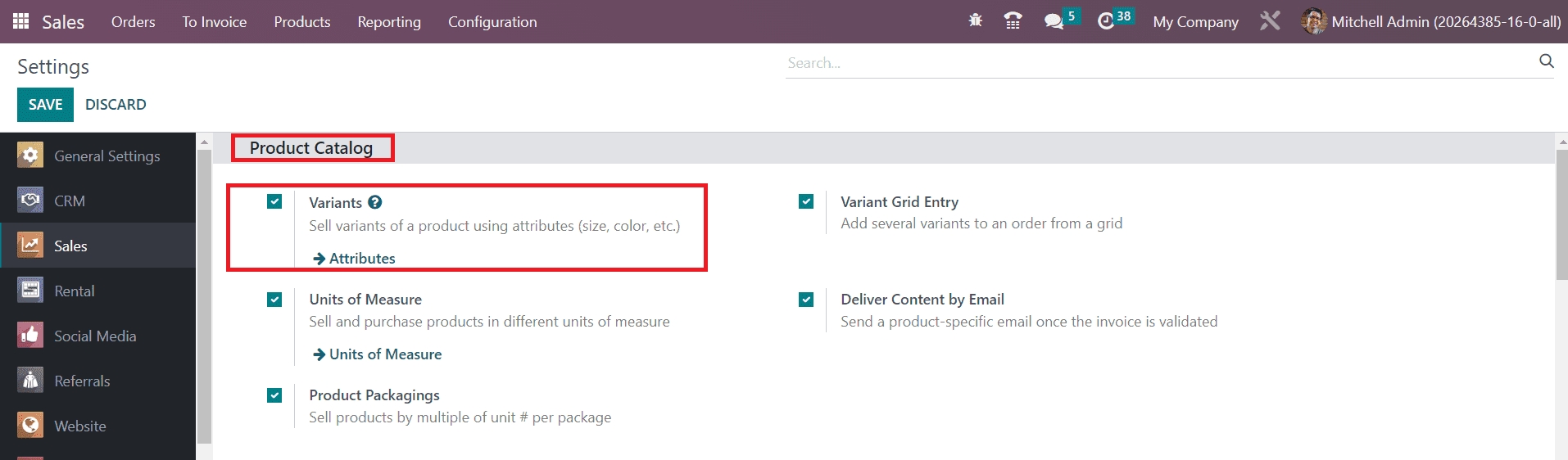Open the activities clock icon
The width and height of the screenshot is (1568, 460).
1106,21
